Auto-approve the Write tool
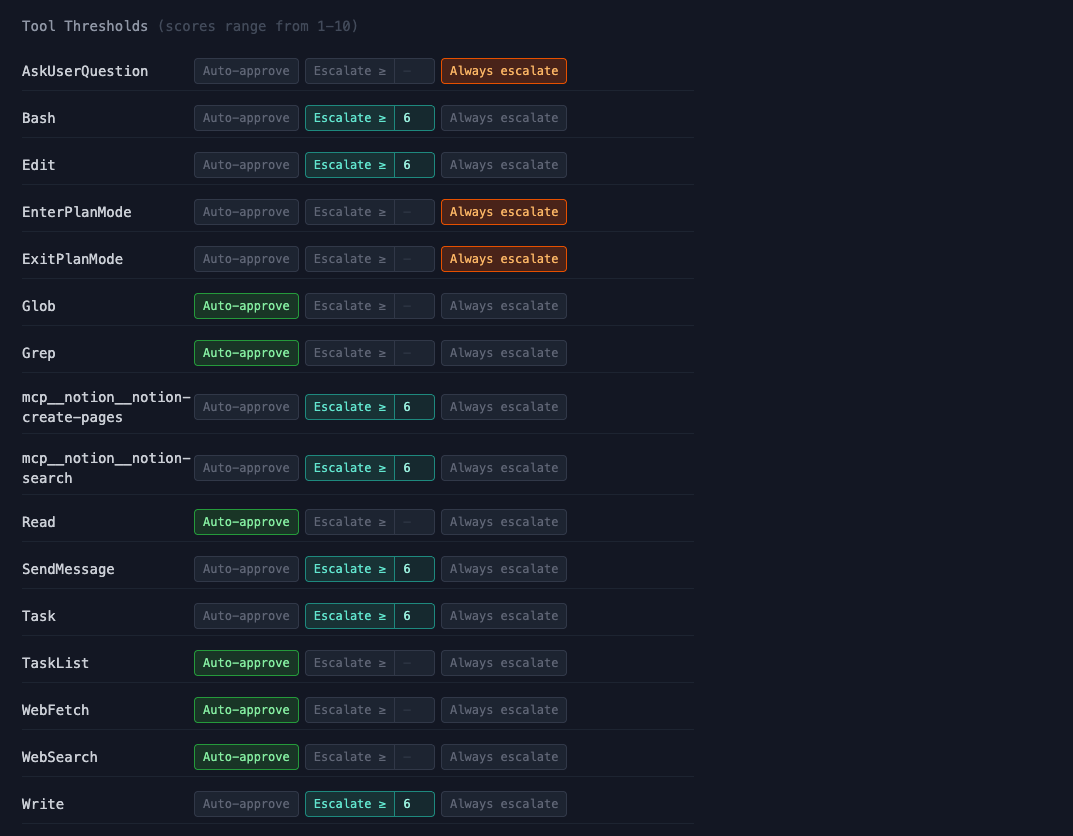The height and width of the screenshot is (836, 1073). pos(246,803)
